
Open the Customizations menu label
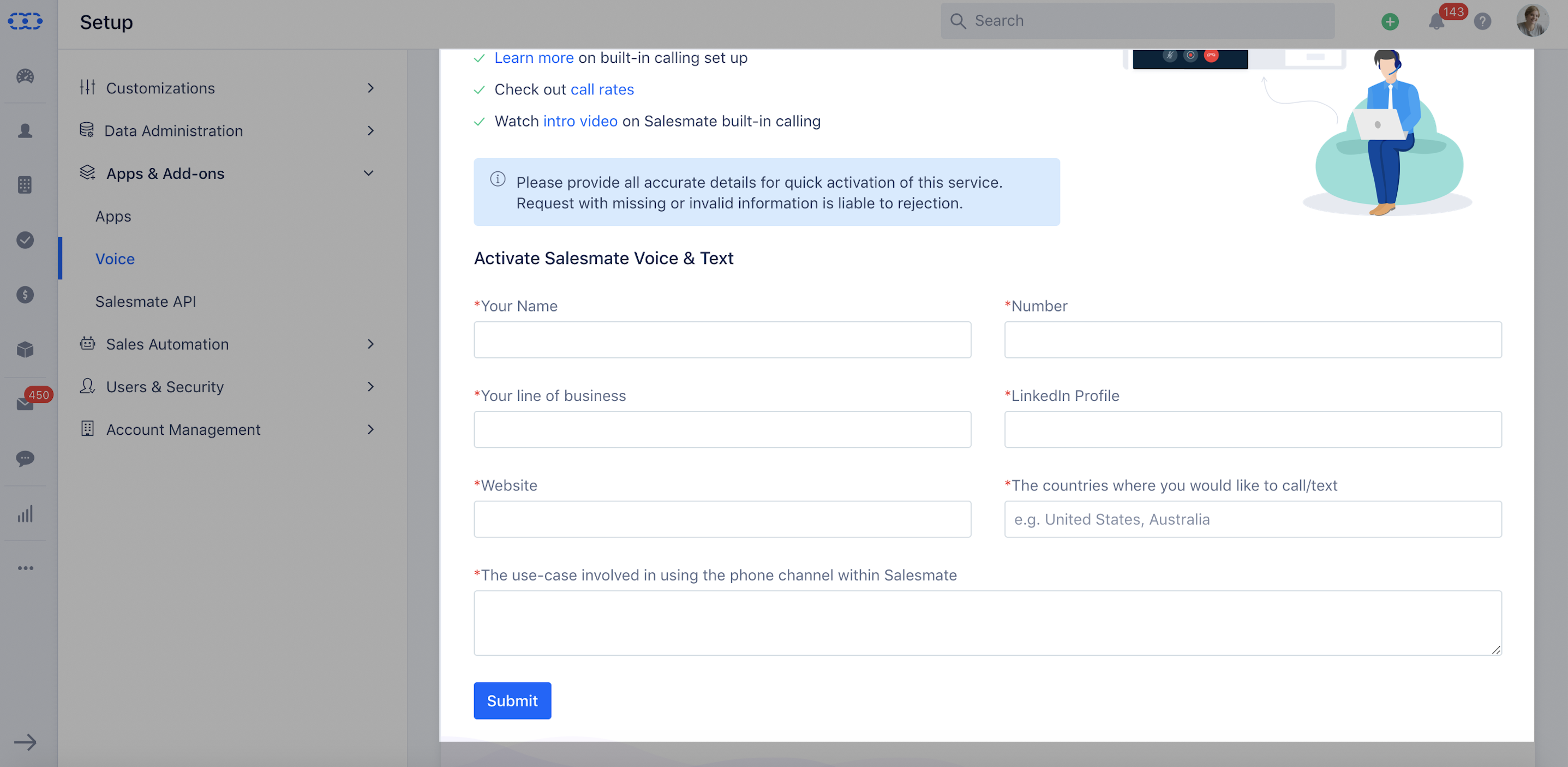click(161, 88)
